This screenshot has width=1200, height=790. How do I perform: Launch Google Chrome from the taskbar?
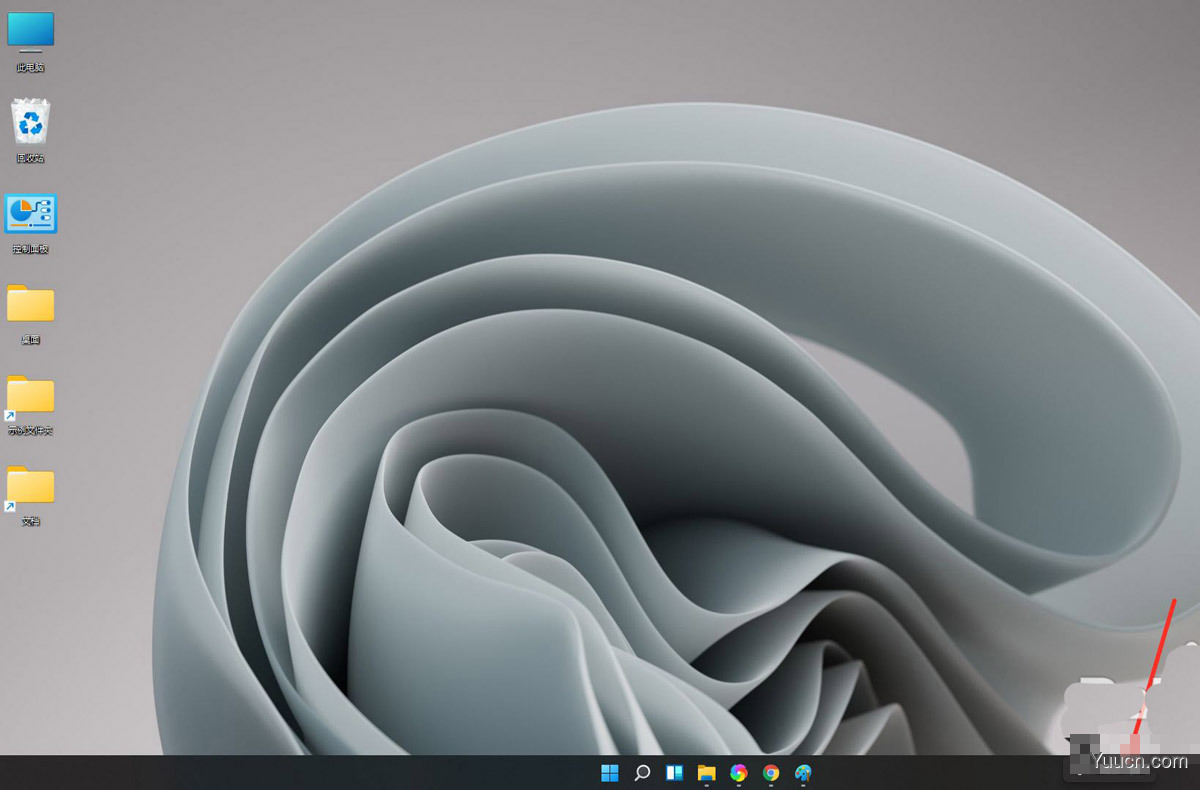pos(771,773)
